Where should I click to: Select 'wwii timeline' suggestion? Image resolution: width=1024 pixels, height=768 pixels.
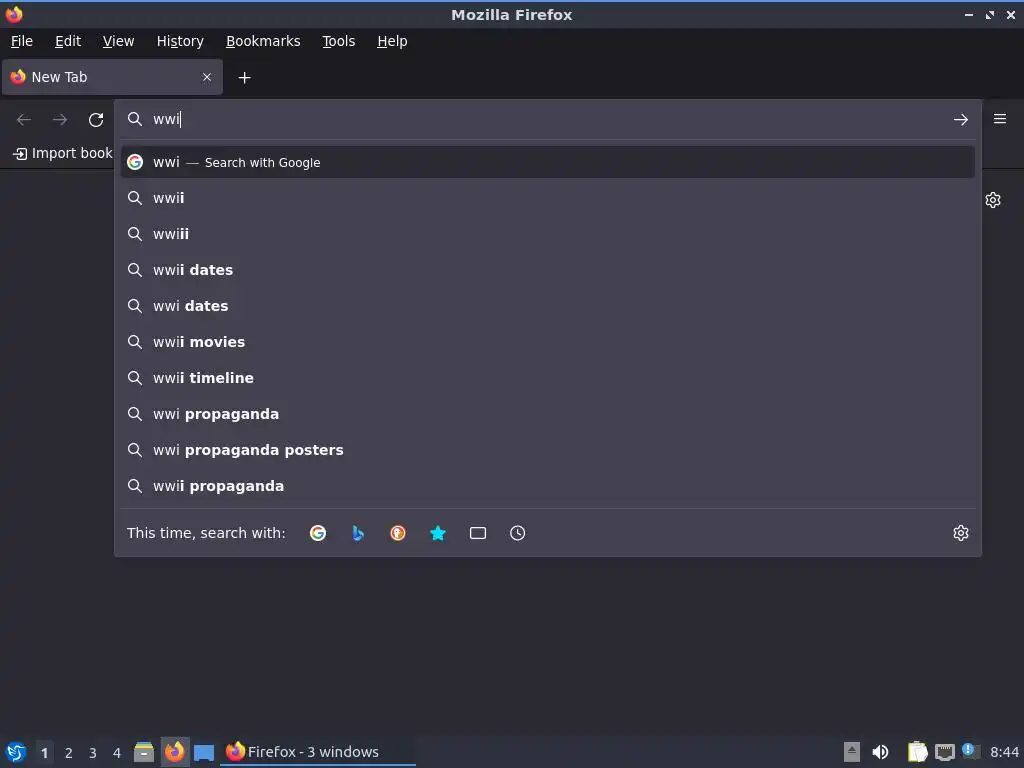click(x=547, y=377)
